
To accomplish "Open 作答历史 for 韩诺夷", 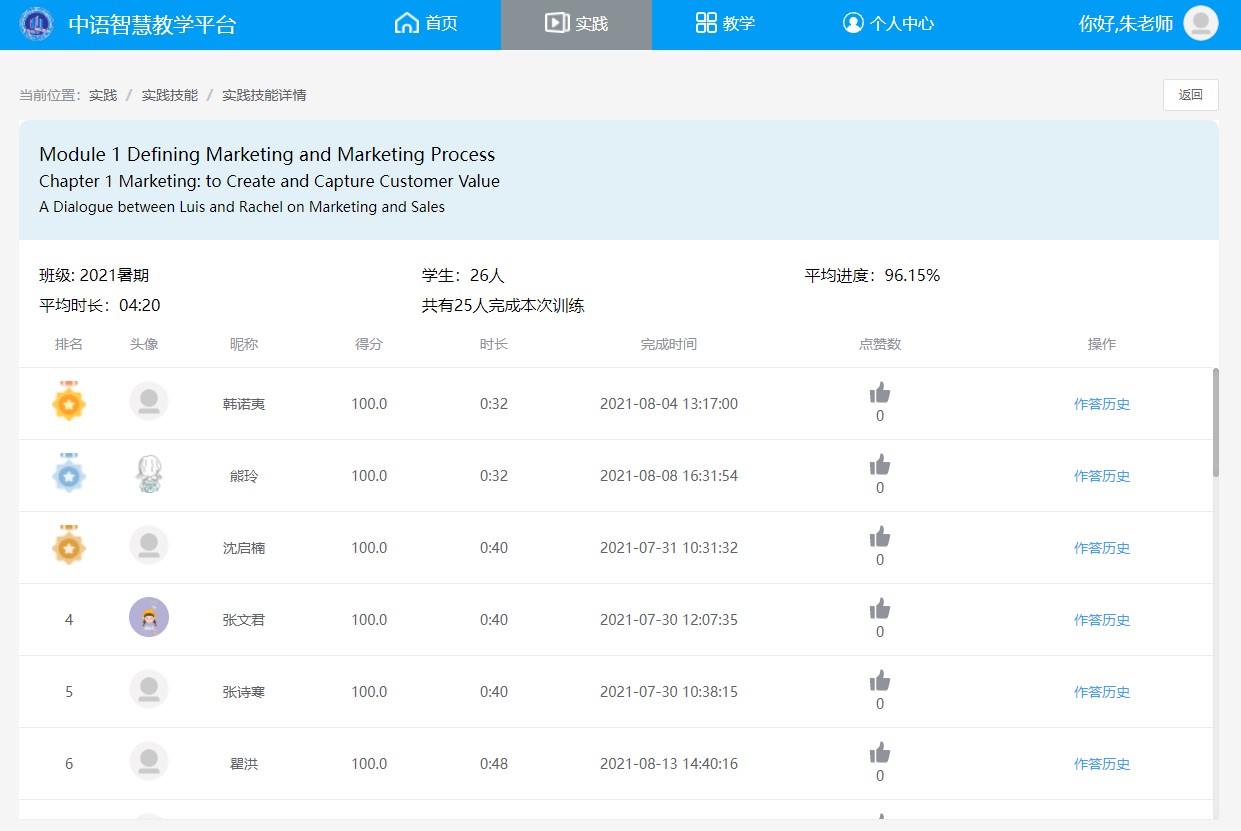I will point(1101,404).
